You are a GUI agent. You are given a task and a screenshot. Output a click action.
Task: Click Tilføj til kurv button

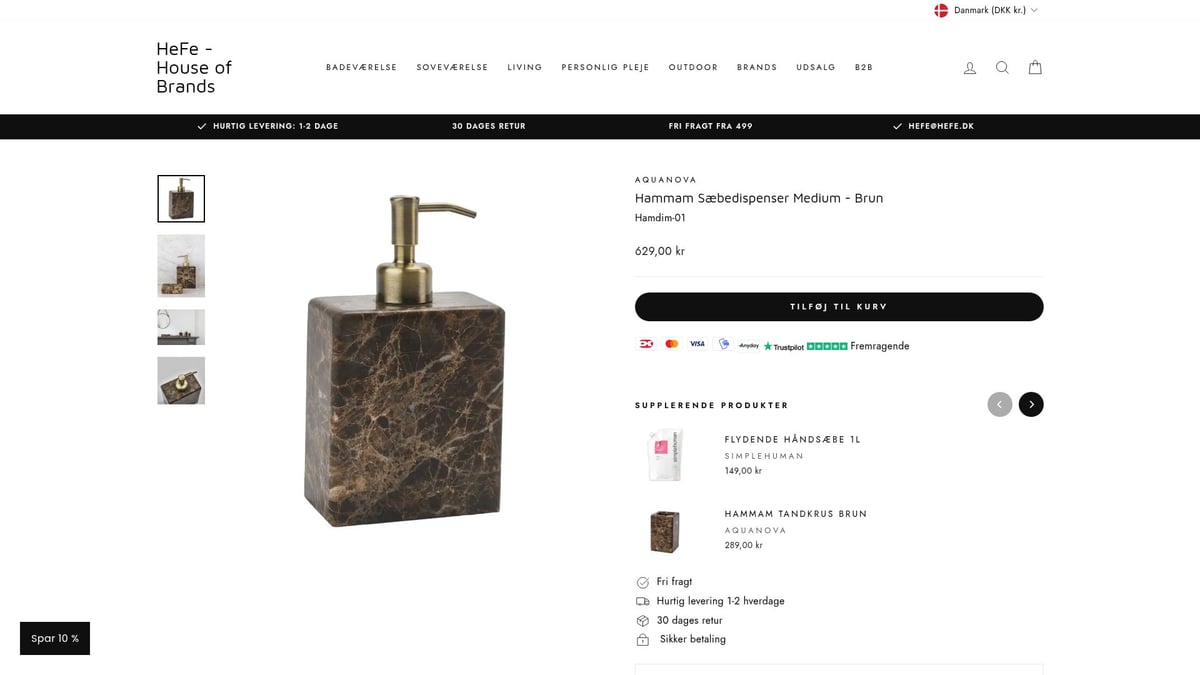click(x=839, y=307)
